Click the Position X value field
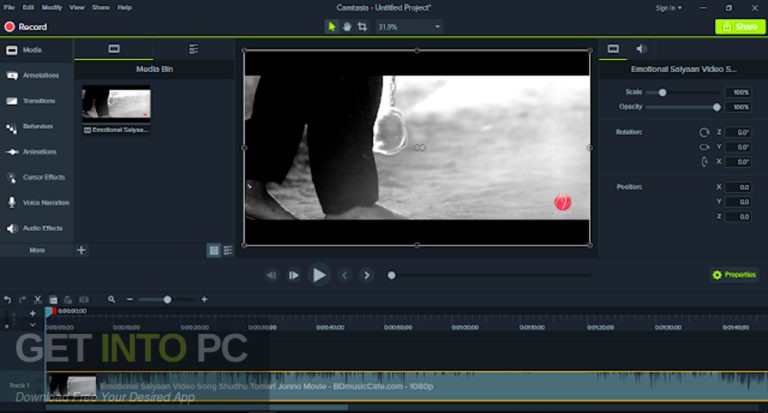This screenshot has width=768, height=413. [738, 187]
